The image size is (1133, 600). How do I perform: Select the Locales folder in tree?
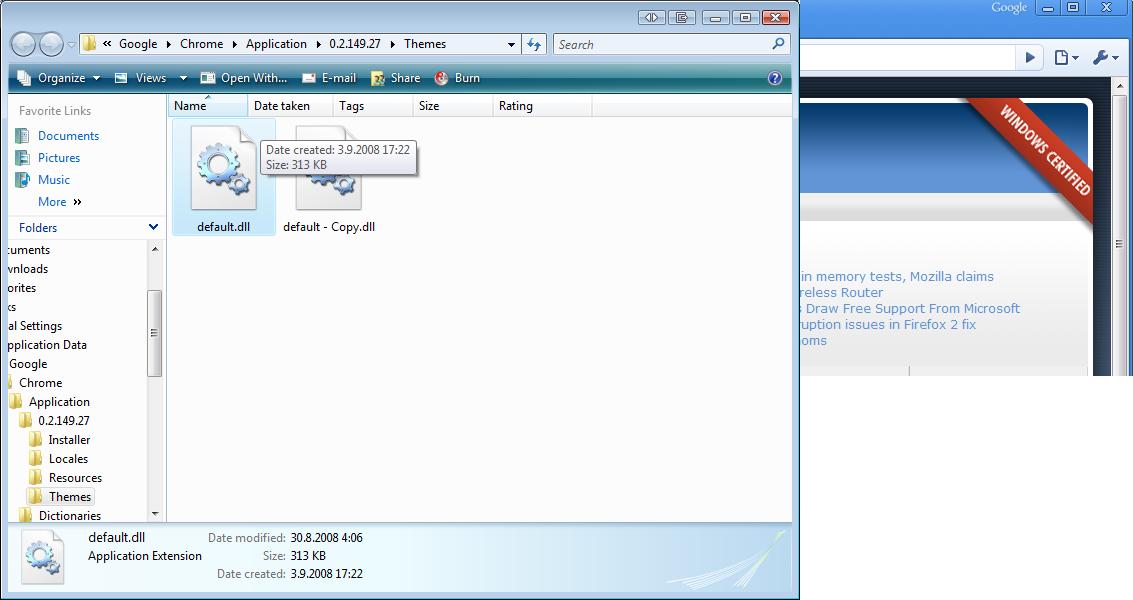pos(68,459)
